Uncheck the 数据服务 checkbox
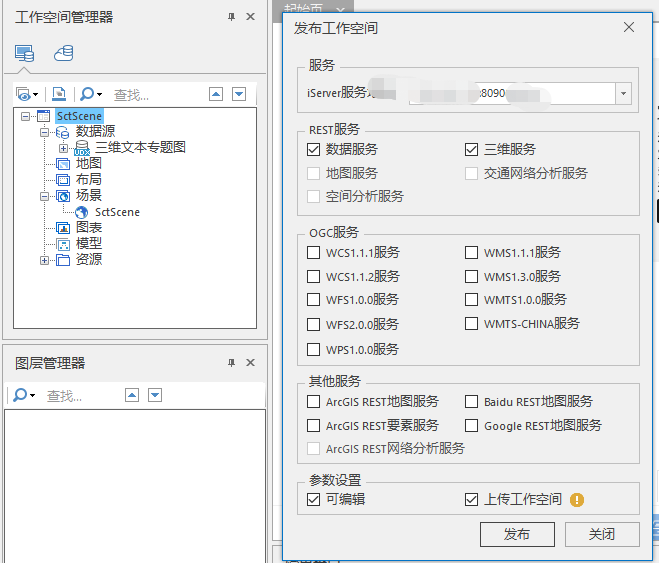Screen dimensions: 659x563 click(x=314, y=150)
